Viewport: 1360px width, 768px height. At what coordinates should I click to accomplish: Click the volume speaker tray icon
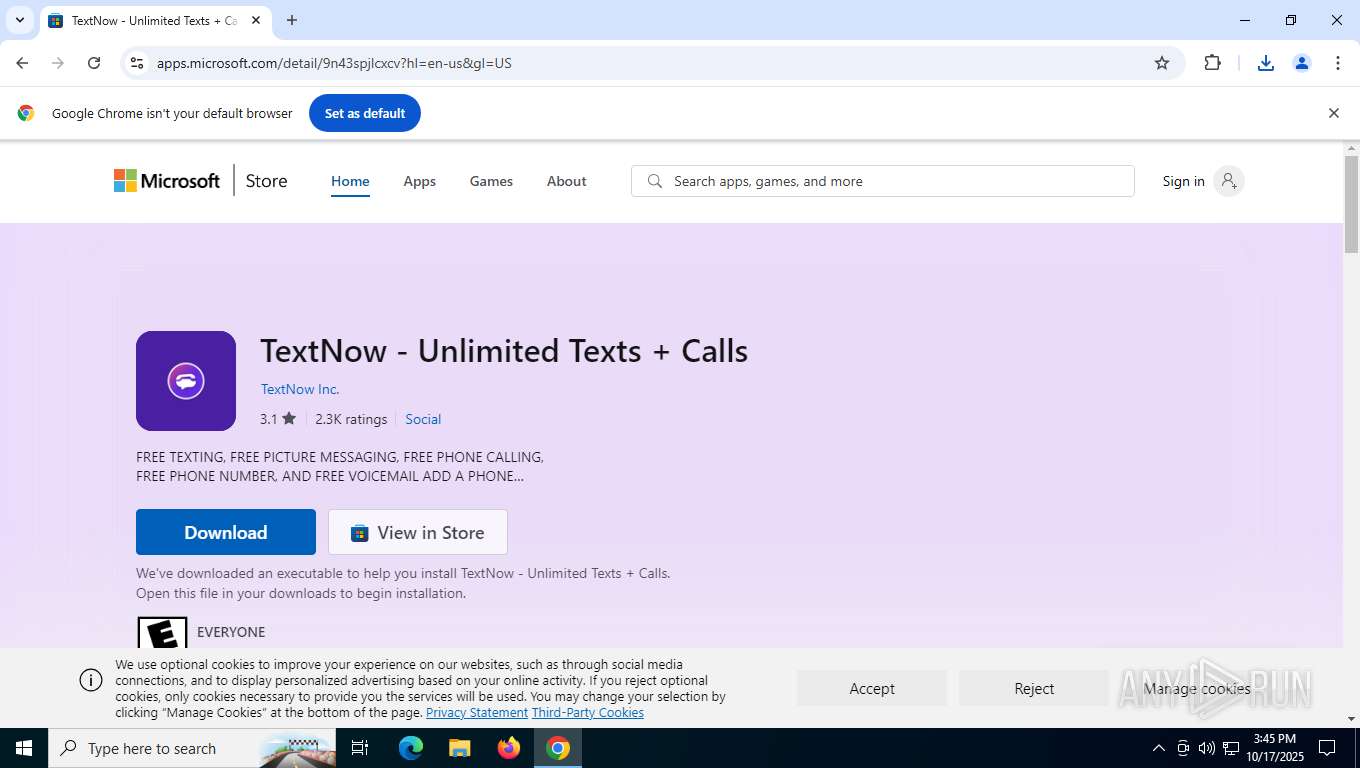tap(1206, 748)
